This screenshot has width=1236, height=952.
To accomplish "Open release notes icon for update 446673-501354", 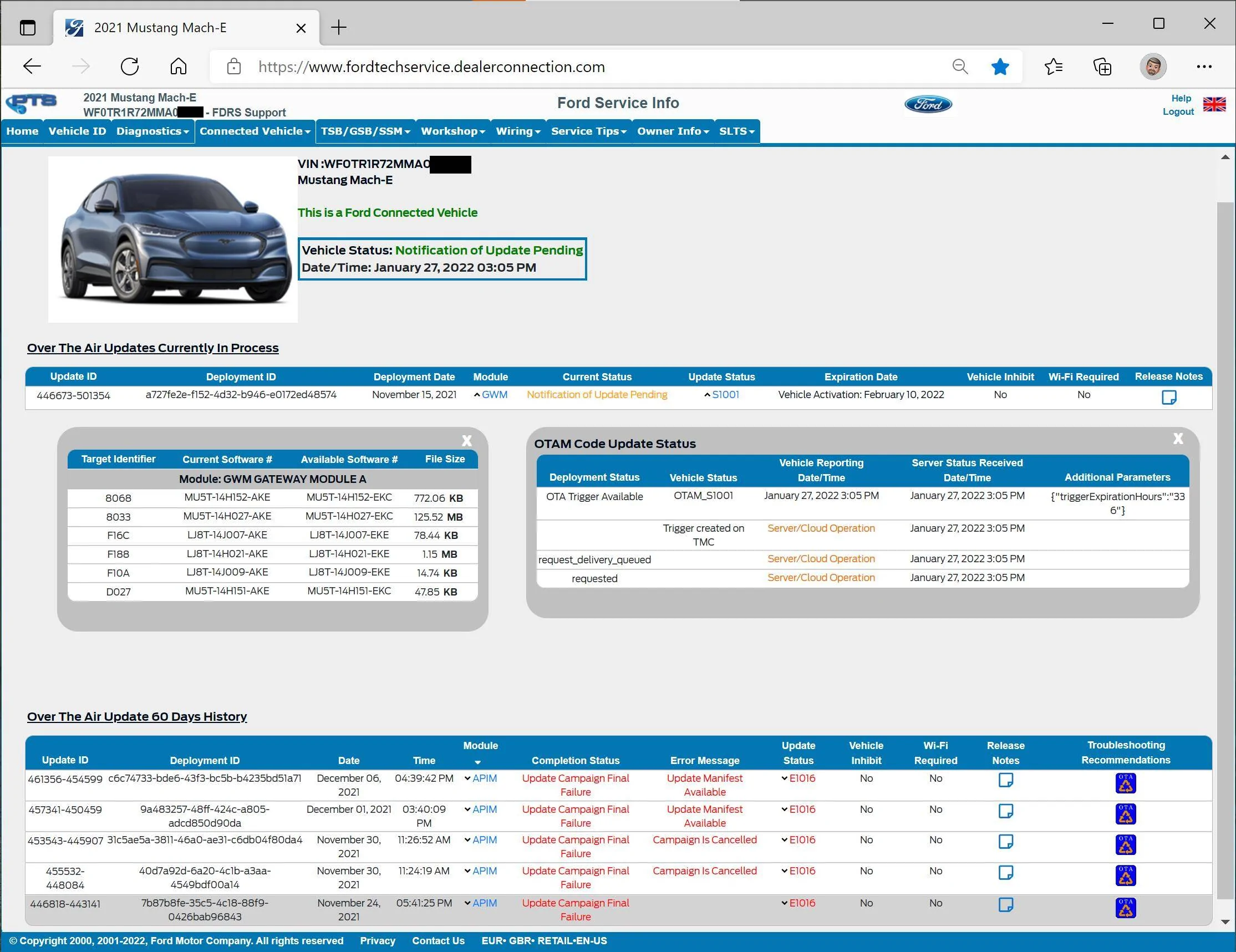I will click(x=1169, y=398).
